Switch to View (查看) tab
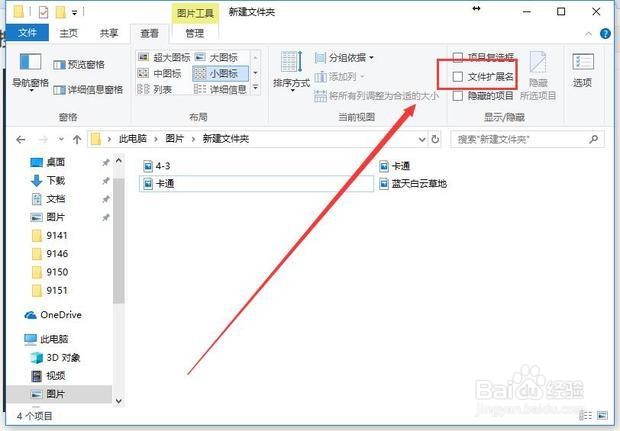Screen dimensions: 620x431 pos(149,33)
